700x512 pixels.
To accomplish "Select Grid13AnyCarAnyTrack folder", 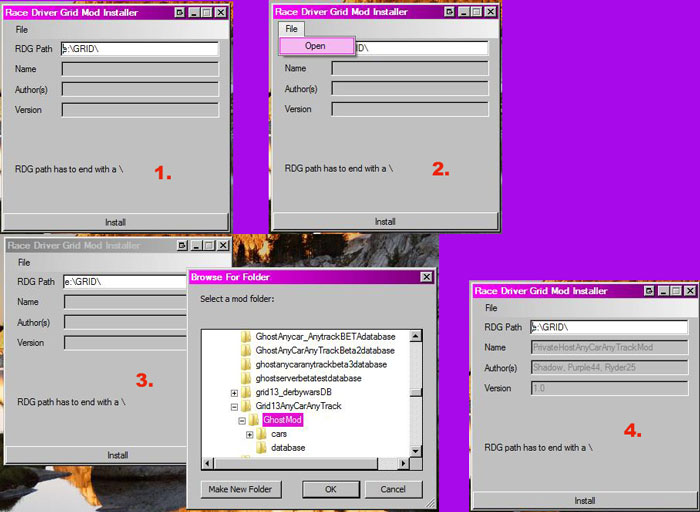I will [x=298, y=406].
